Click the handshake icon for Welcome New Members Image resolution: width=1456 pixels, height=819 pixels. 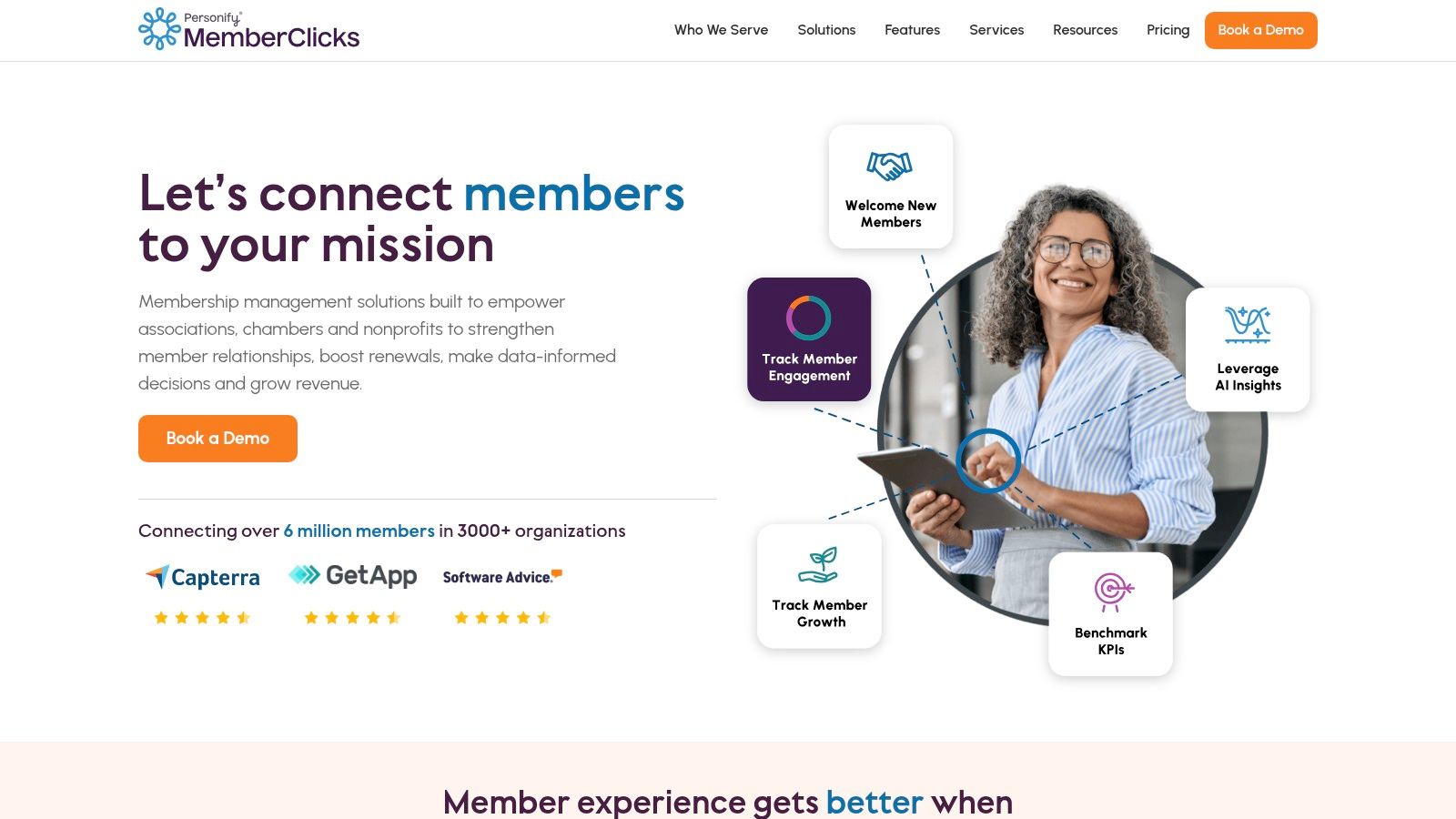(890, 166)
